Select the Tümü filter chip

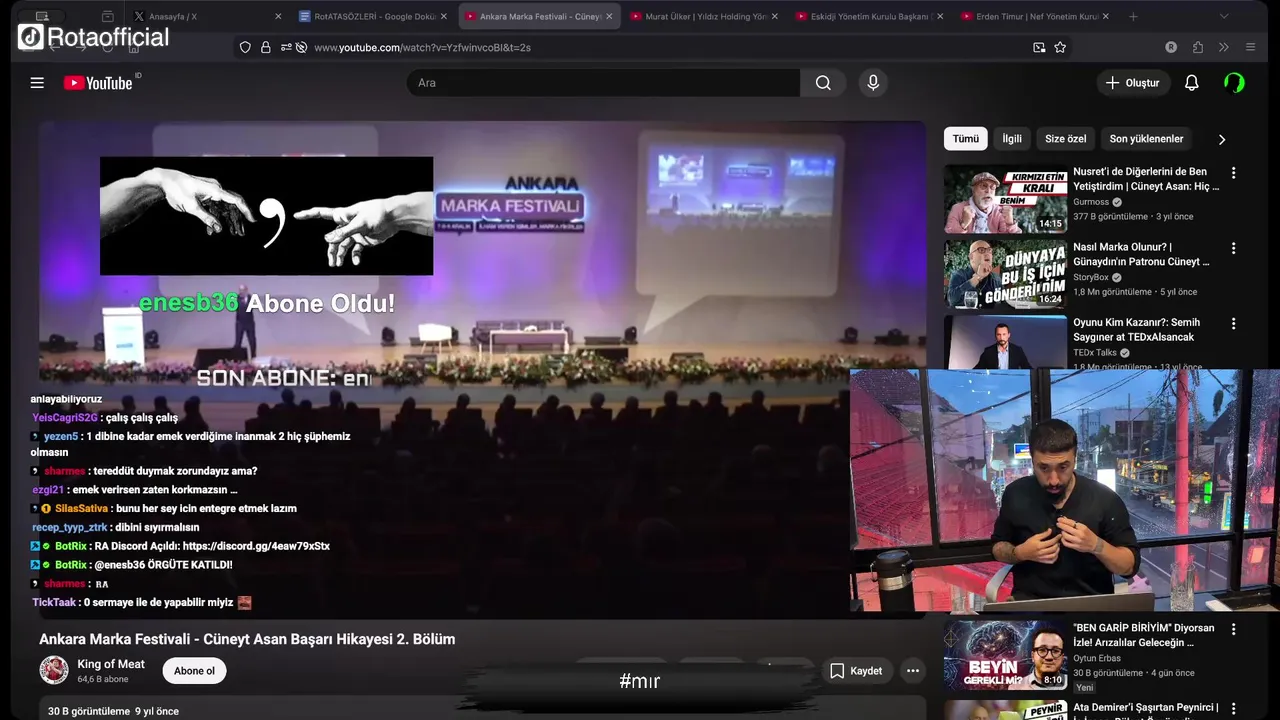click(x=965, y=139)
